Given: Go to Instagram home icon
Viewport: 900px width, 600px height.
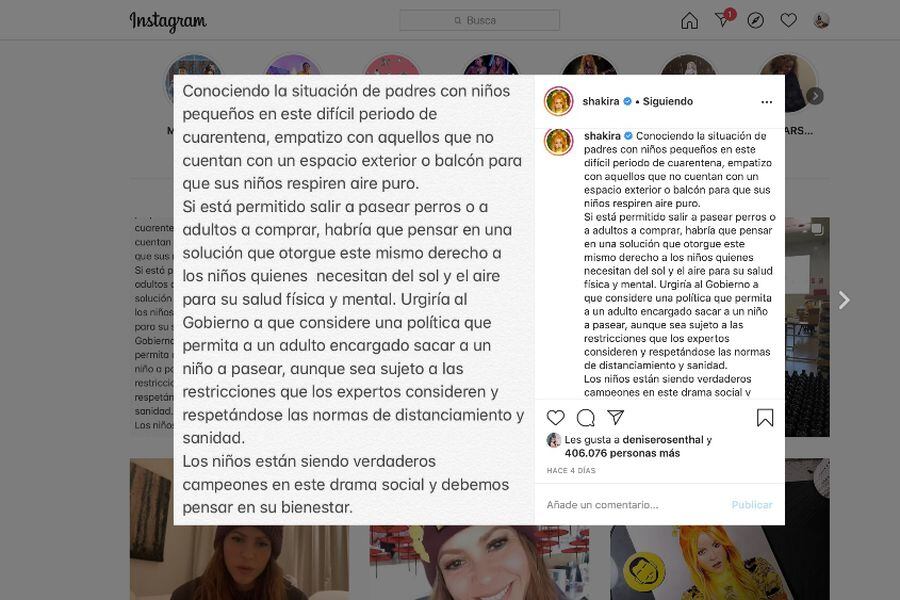Looking at the screenshot, I should tap(689, 21).
